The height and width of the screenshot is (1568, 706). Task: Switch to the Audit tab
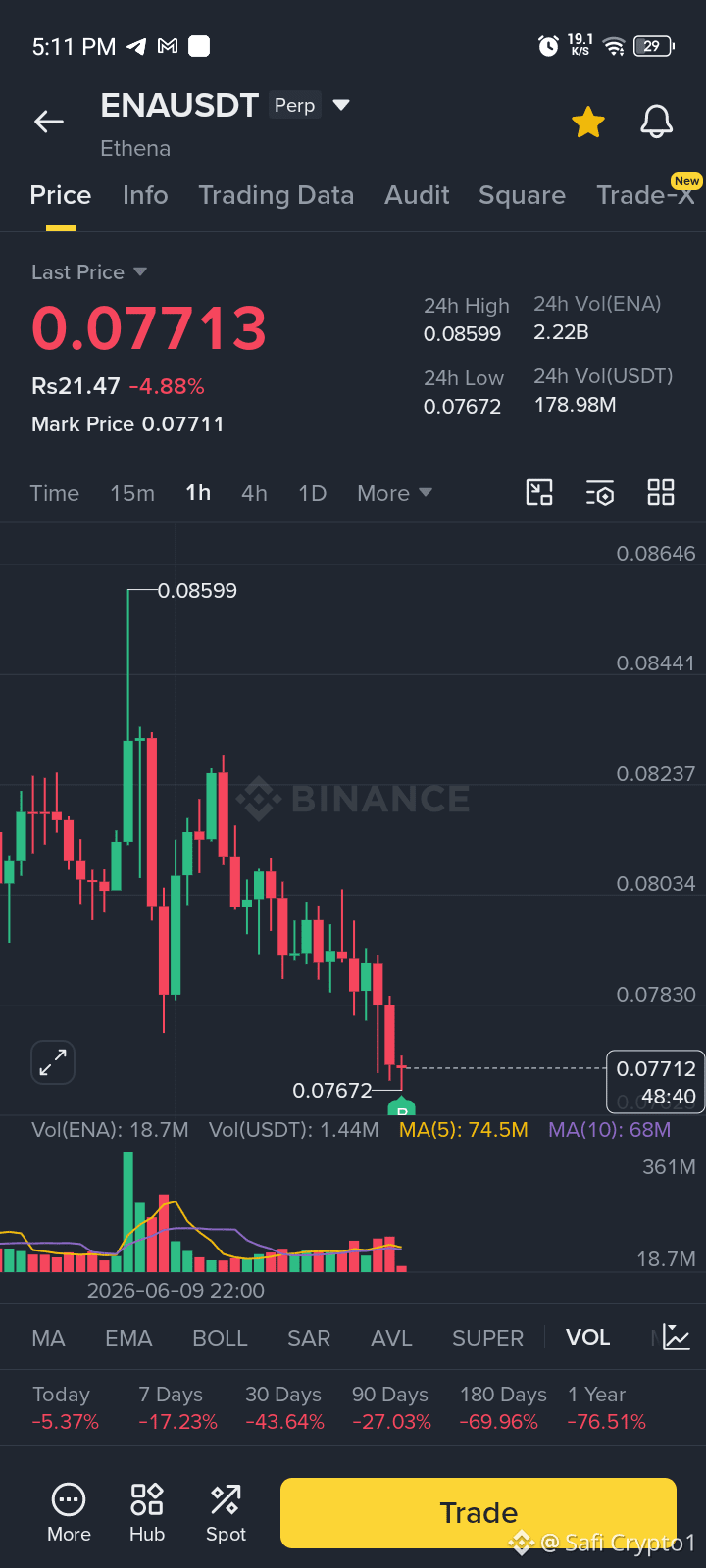click(417, 195)
